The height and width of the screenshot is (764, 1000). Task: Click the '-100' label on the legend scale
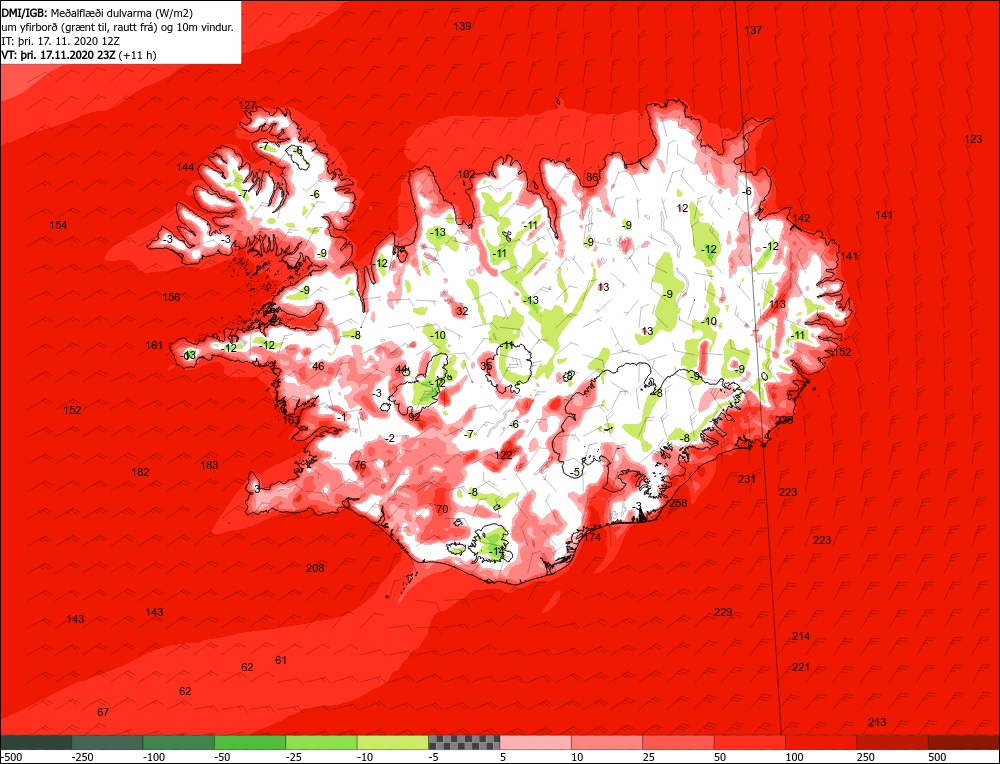click(x=154, y=757)
